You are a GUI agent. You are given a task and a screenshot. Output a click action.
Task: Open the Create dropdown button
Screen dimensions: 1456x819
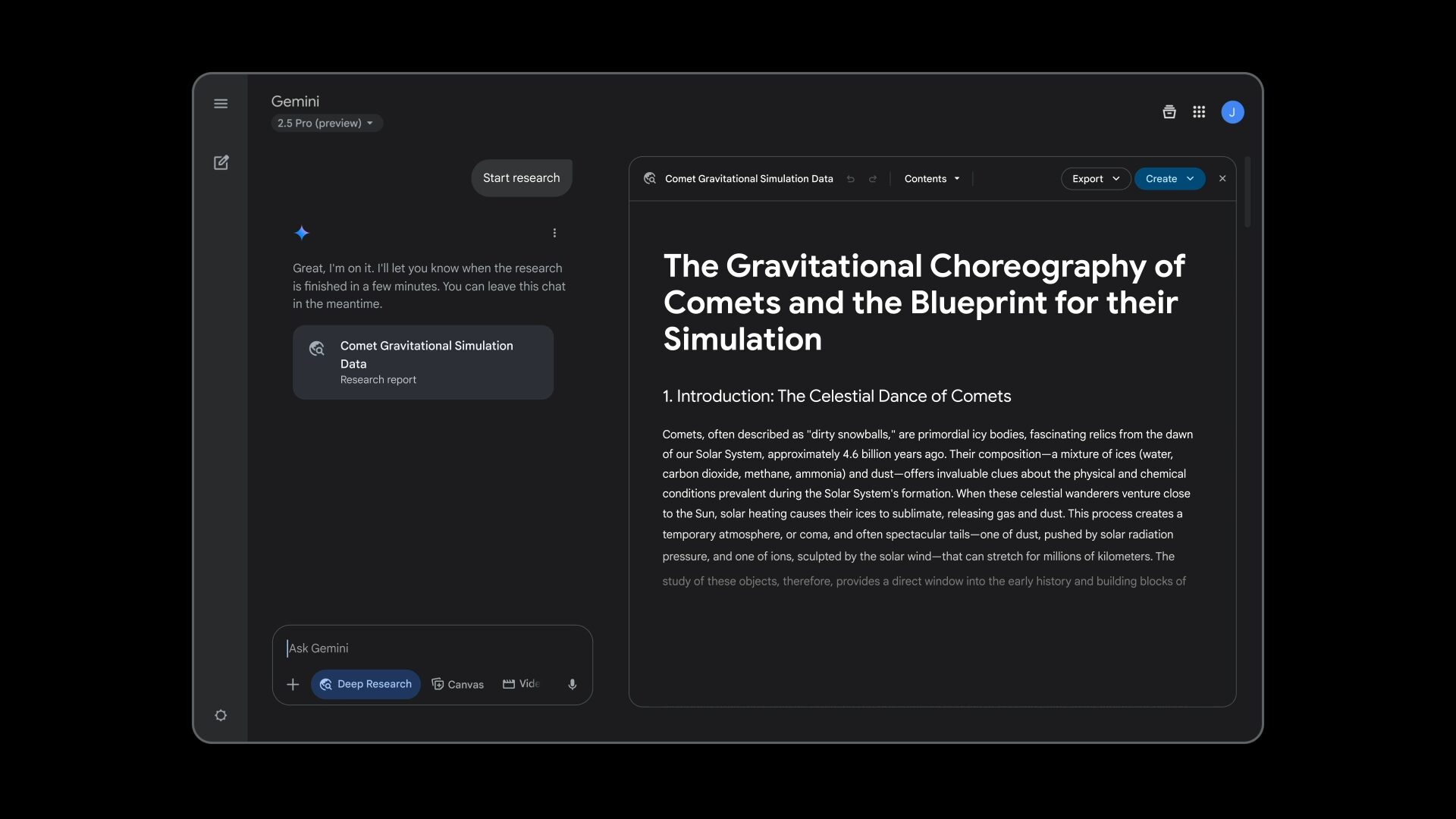pyautogui.click(x=1169, y=179)
